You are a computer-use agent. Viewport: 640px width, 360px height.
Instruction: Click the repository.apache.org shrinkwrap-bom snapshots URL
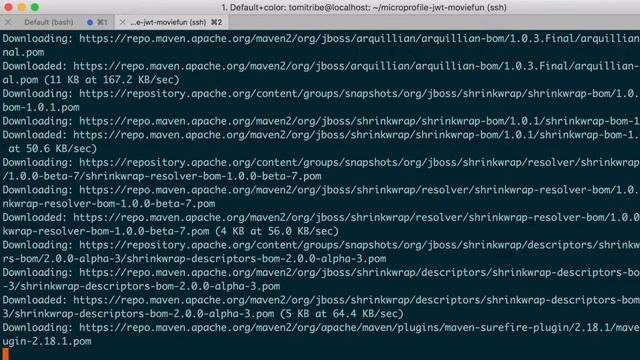[359, 94]
